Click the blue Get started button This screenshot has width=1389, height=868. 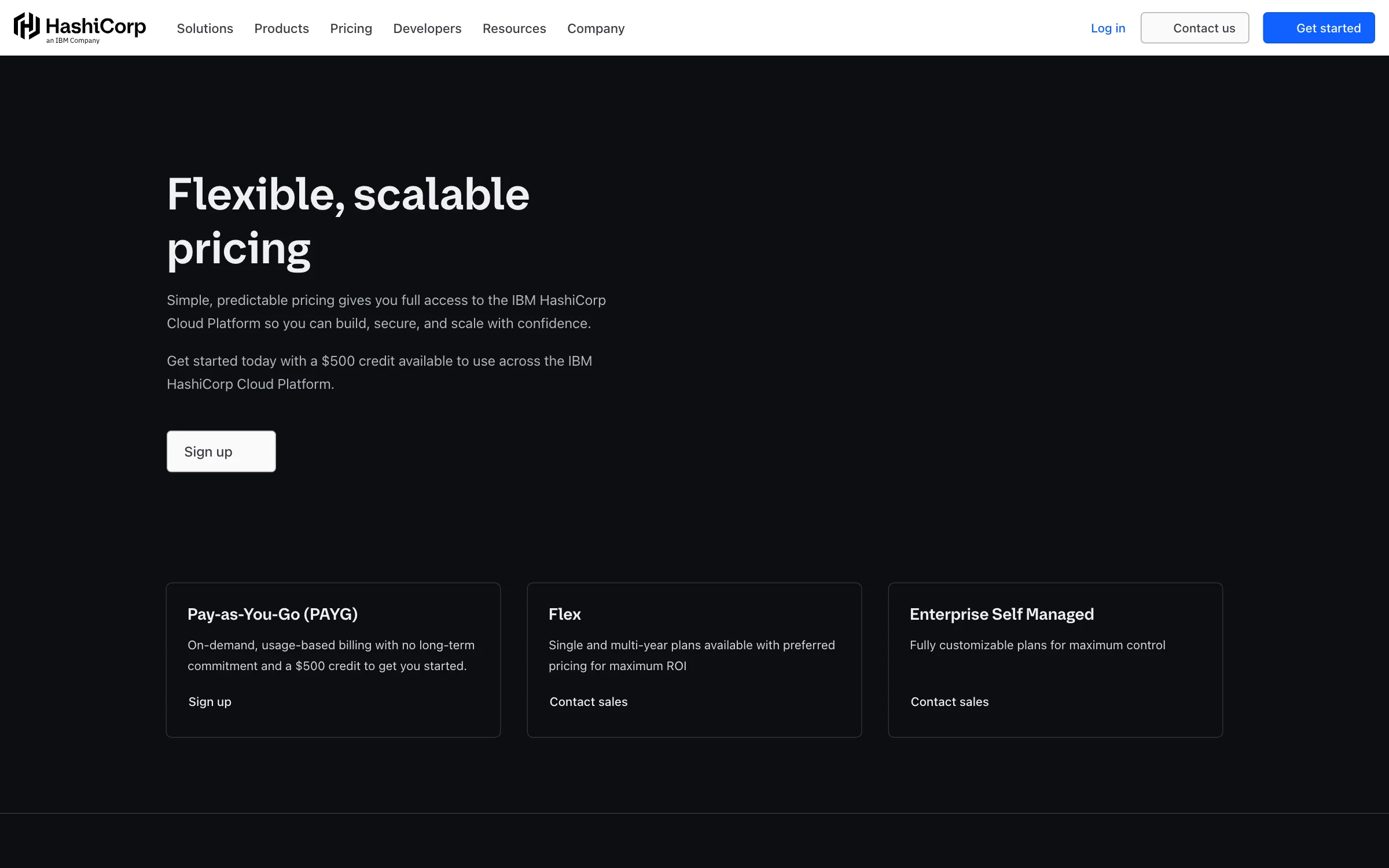(x=1318, y=28)
